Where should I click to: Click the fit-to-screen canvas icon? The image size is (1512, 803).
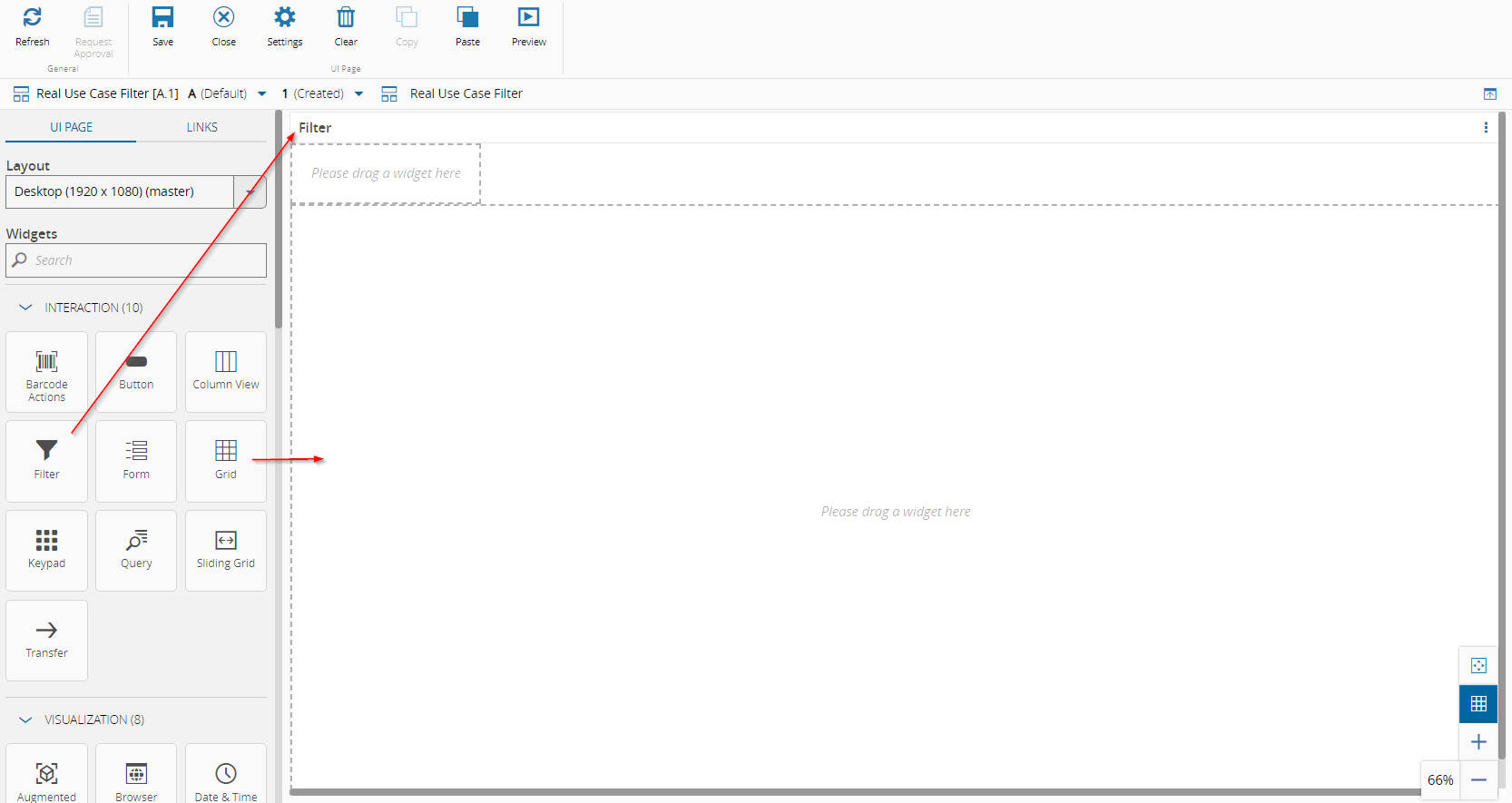(x=1478, y=665)
